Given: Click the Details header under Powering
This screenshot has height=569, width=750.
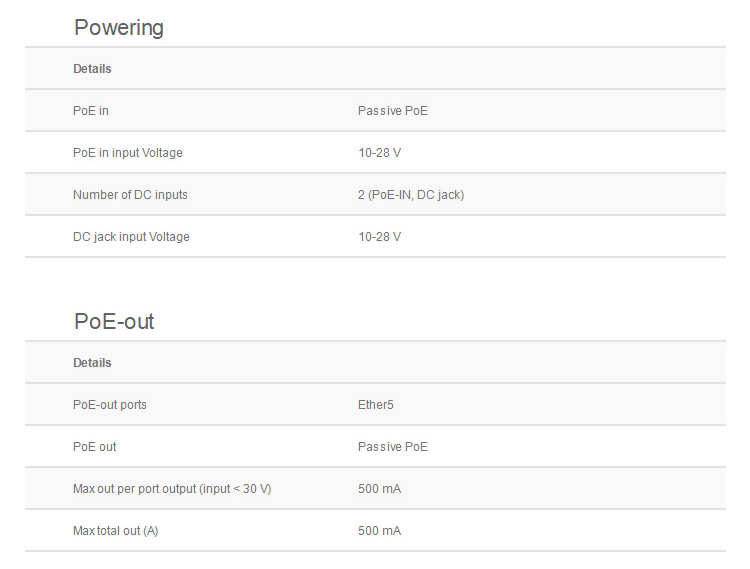Looking at the screenshot, I should click(92, 69).
